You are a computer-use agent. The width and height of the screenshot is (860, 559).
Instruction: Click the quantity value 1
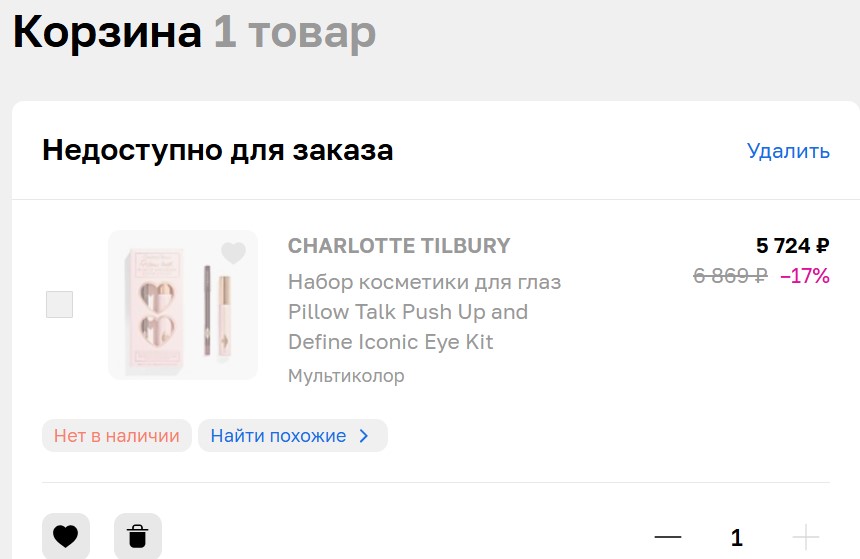[737, 538]
